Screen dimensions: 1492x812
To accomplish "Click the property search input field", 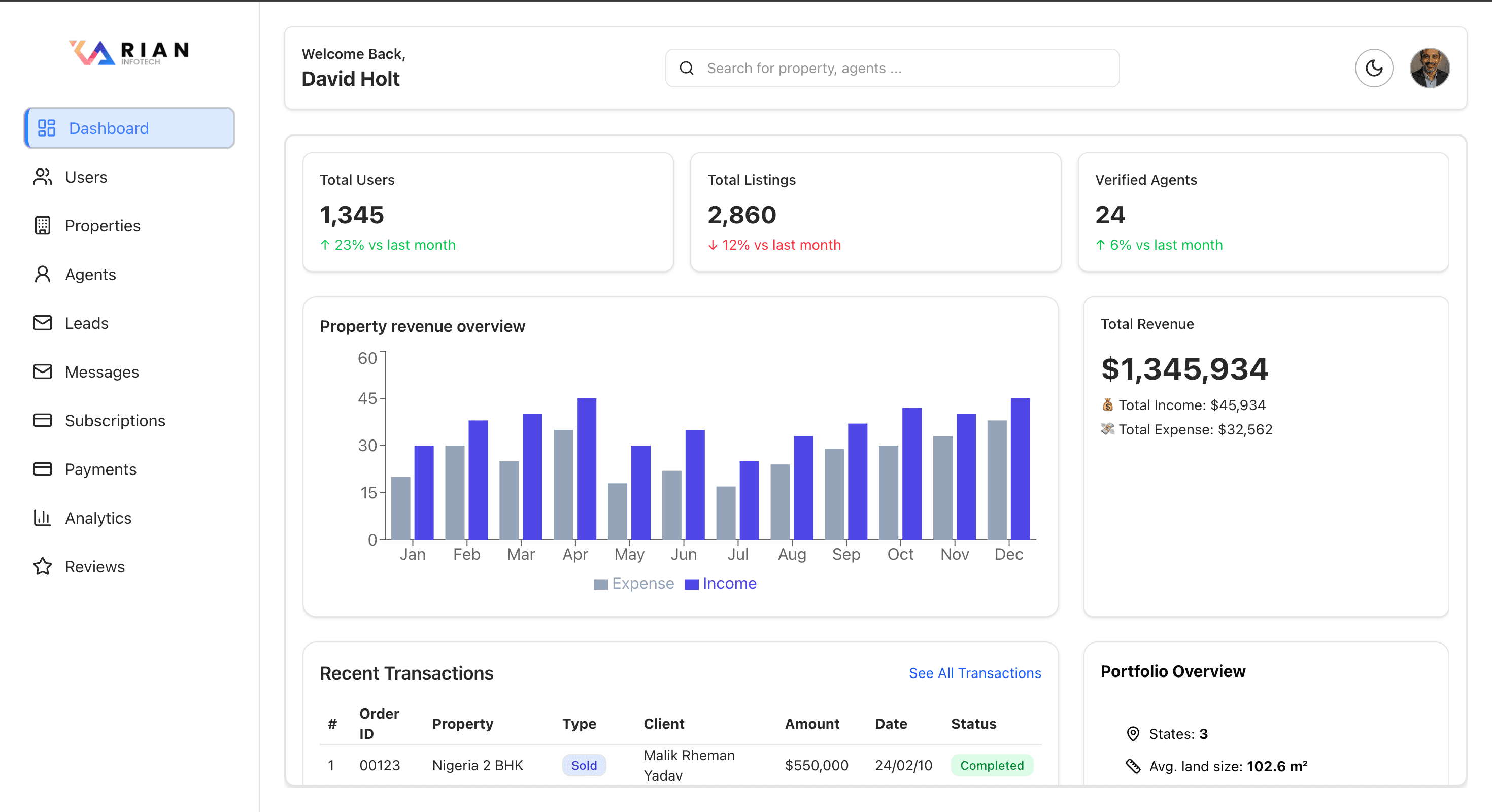I will [892, 69].
